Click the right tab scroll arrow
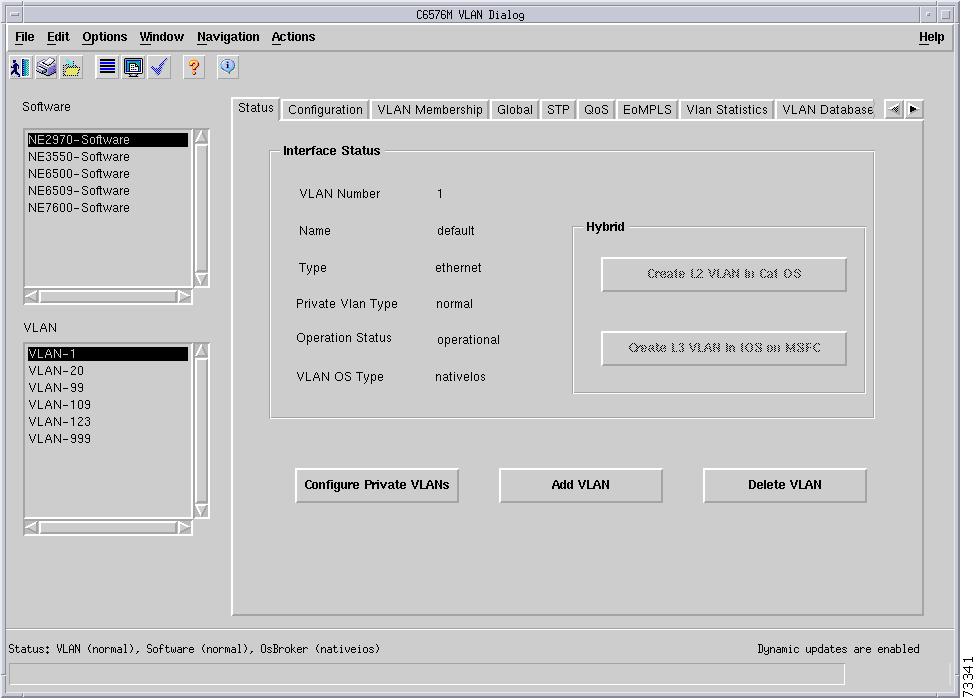The image size is (977, 698). coord(914,109)
